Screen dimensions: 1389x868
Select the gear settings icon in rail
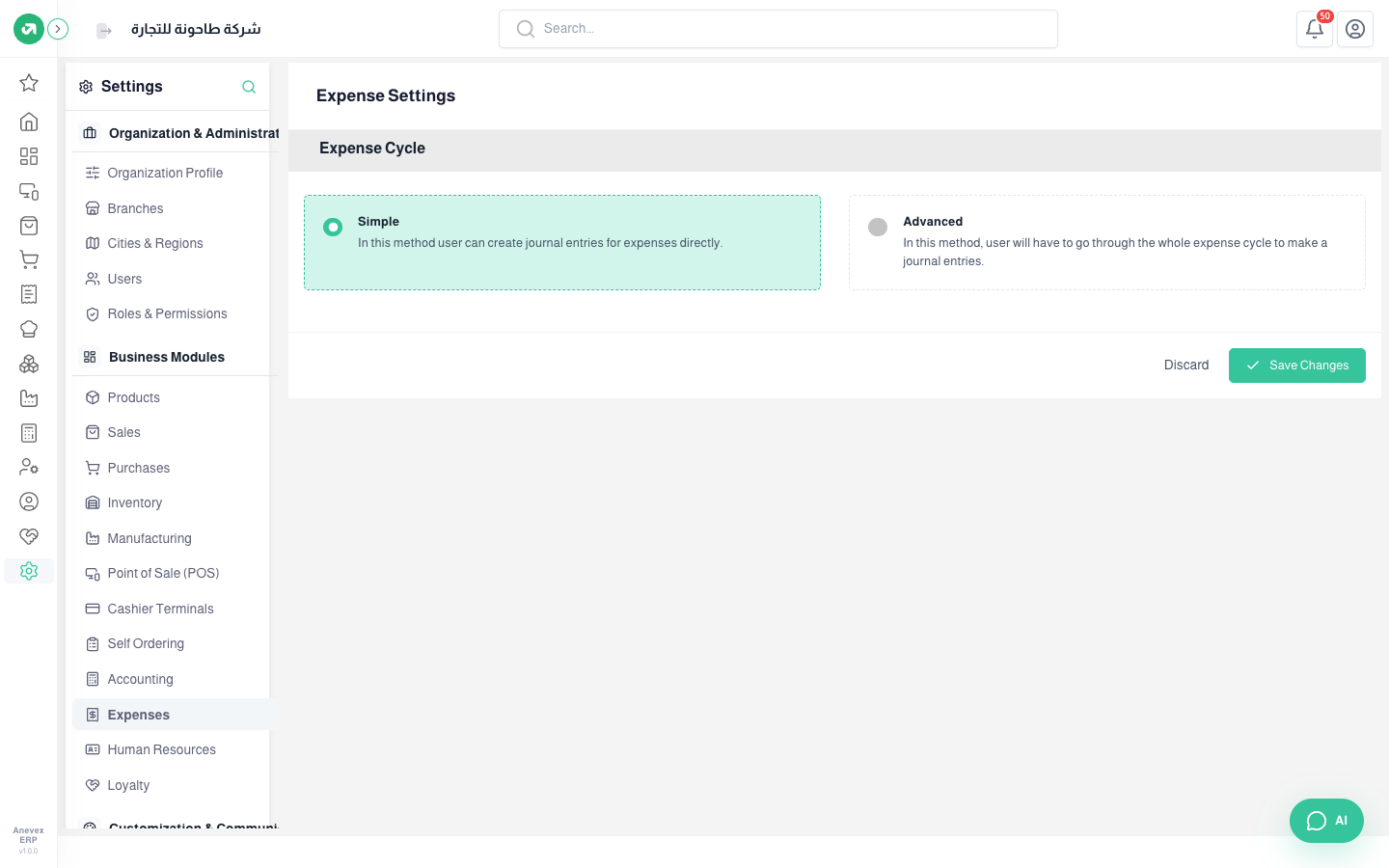click(x=29, y=571)
